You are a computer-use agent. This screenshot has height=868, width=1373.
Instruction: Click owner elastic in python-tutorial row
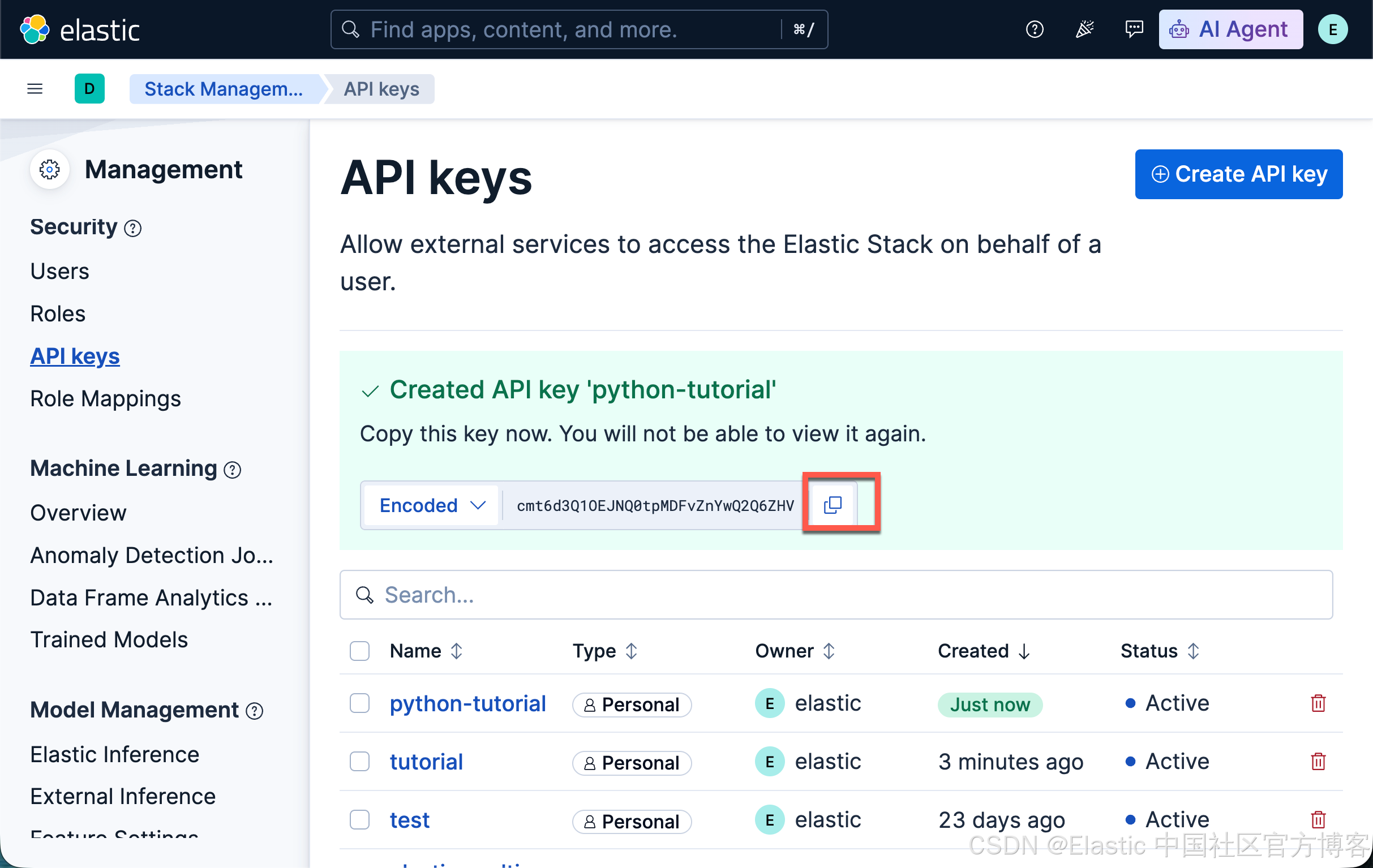808,703
